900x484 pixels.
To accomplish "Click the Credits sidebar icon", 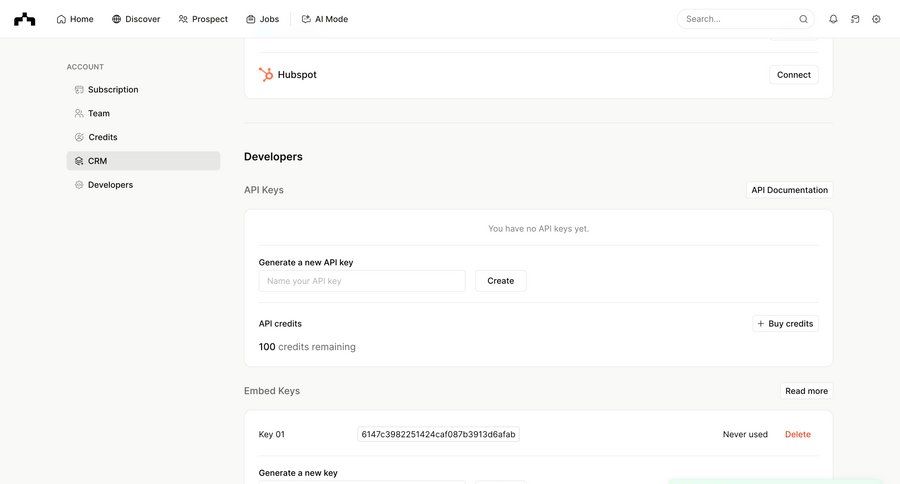I will coord(79,137).
